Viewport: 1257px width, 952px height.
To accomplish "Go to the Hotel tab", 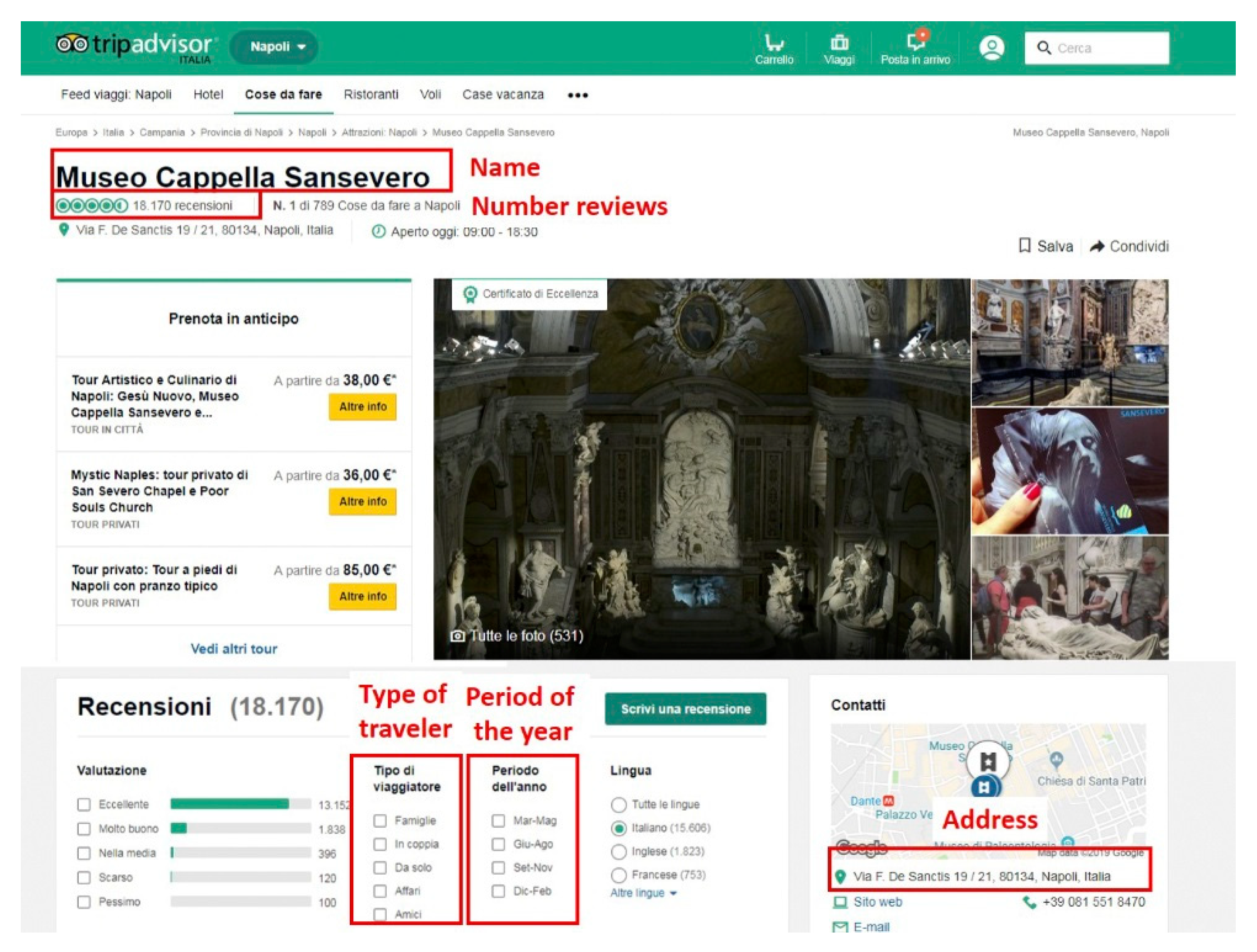I will [x=208, y=94].
